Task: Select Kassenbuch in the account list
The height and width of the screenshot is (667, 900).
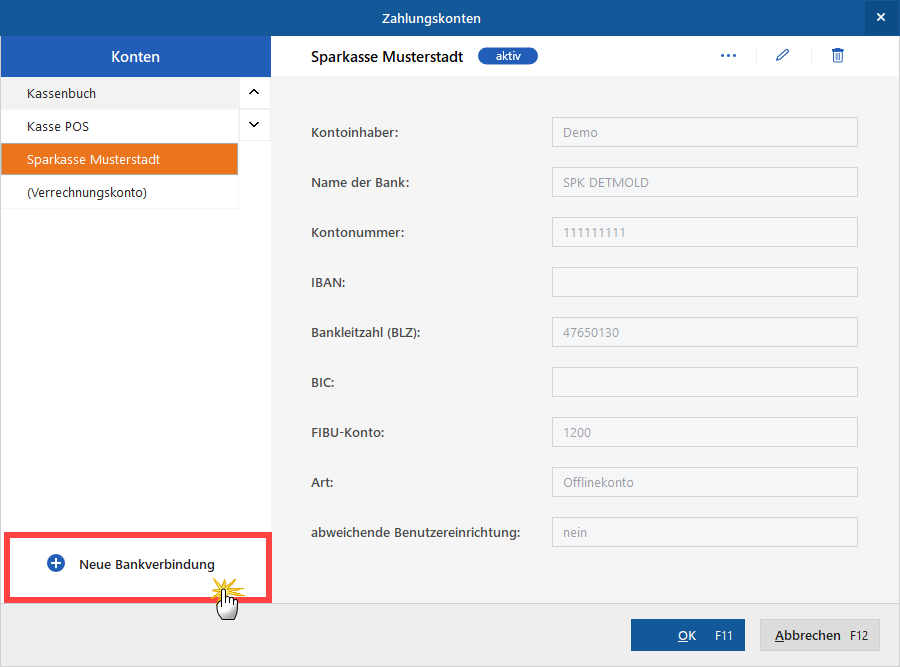Action: pyautogui.click(x=120, y=93)
